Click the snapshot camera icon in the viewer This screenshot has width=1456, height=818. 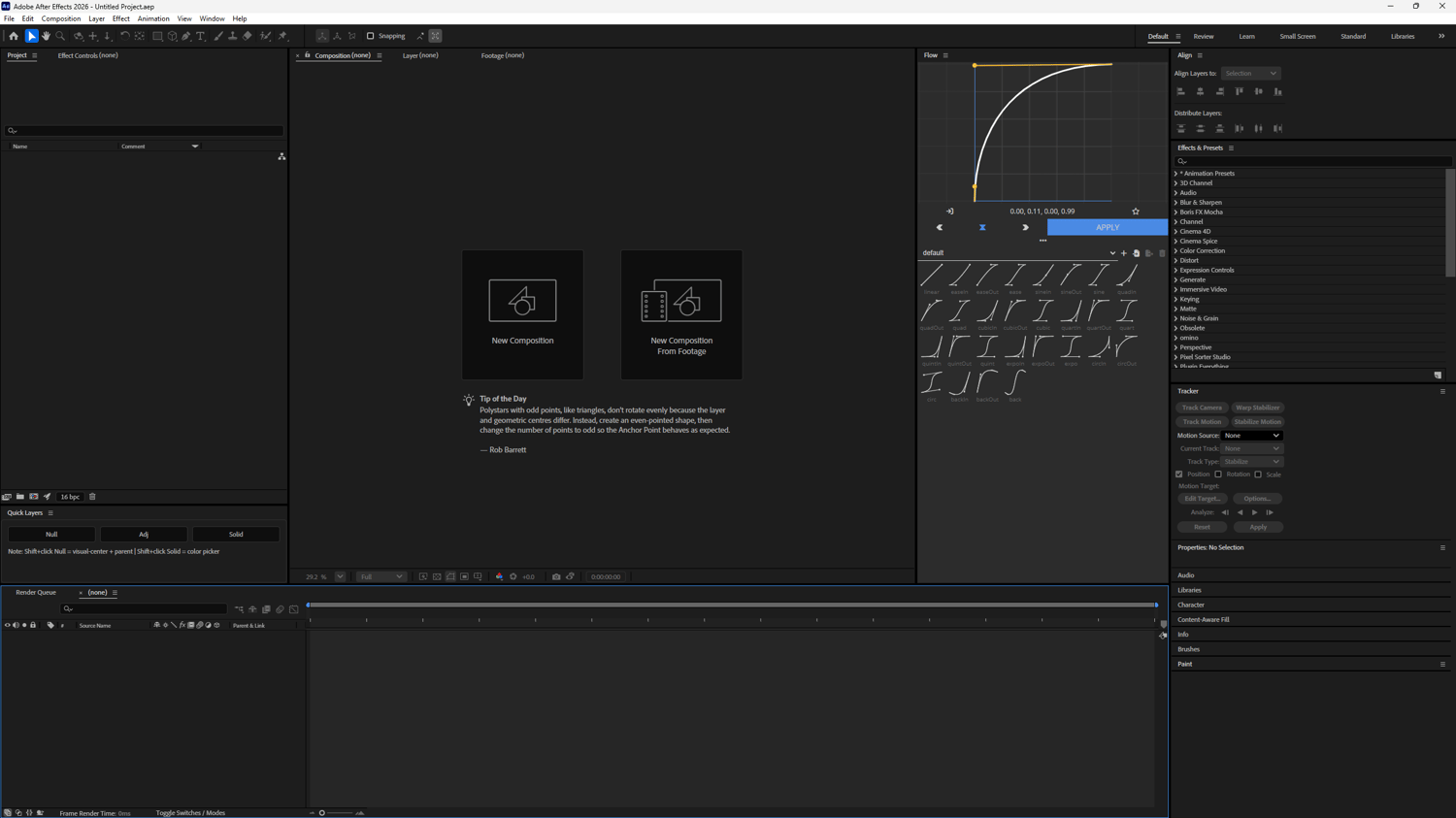[556, 576]
